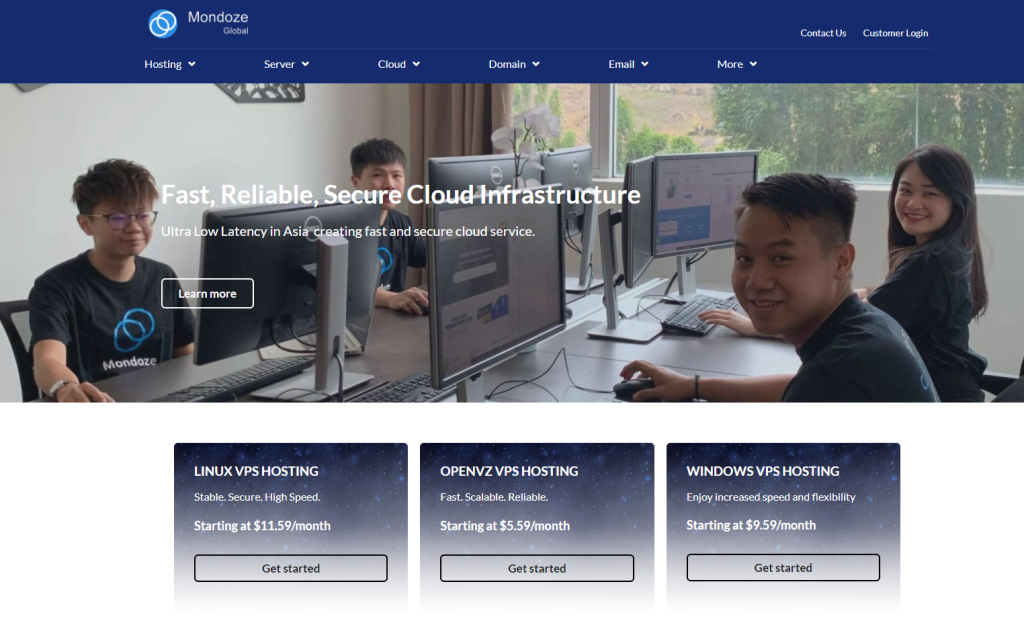Open the Domain menu

514,64
